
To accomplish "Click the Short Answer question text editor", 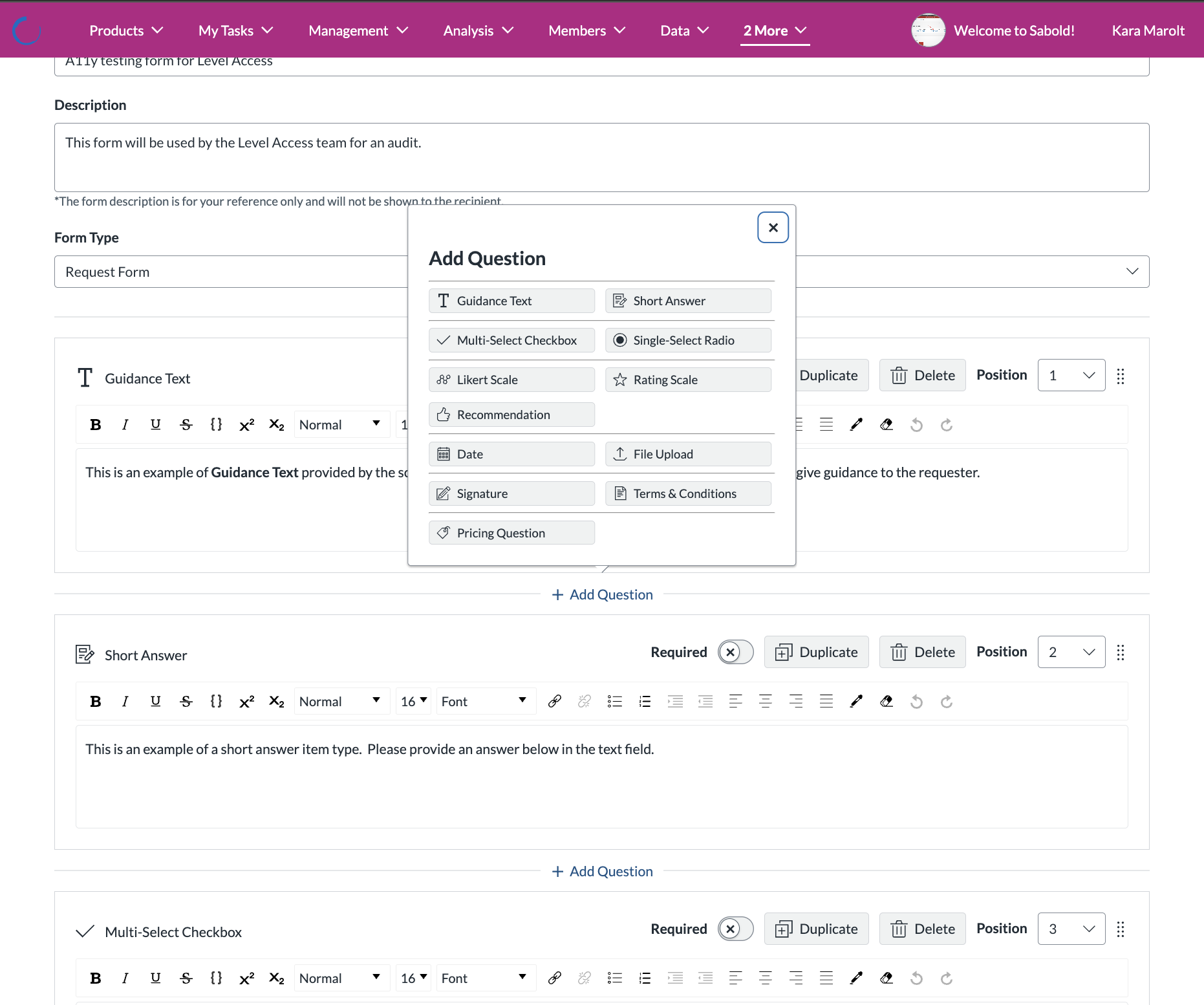I will 601,777.
